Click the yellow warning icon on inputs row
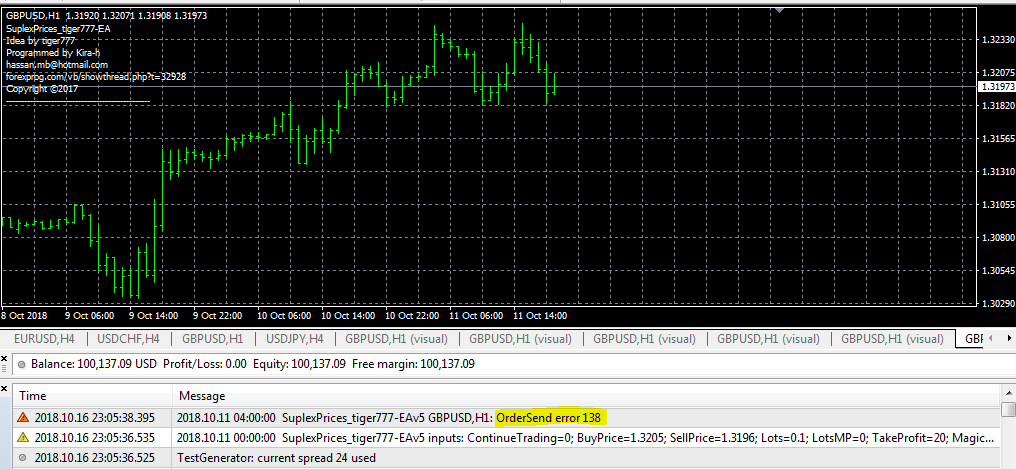 point(21,437)
